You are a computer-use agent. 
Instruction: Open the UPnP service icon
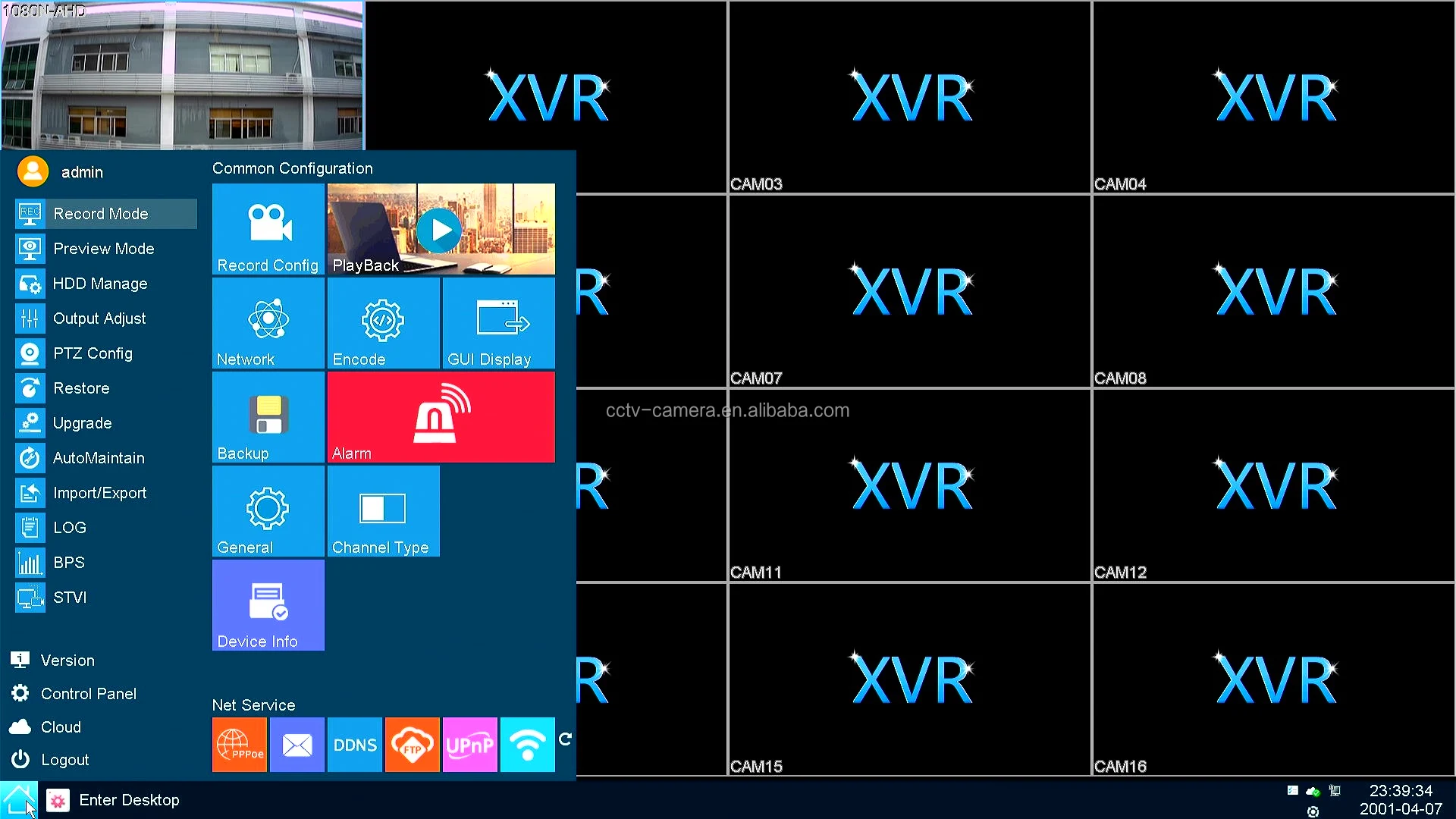click(469, 745)
